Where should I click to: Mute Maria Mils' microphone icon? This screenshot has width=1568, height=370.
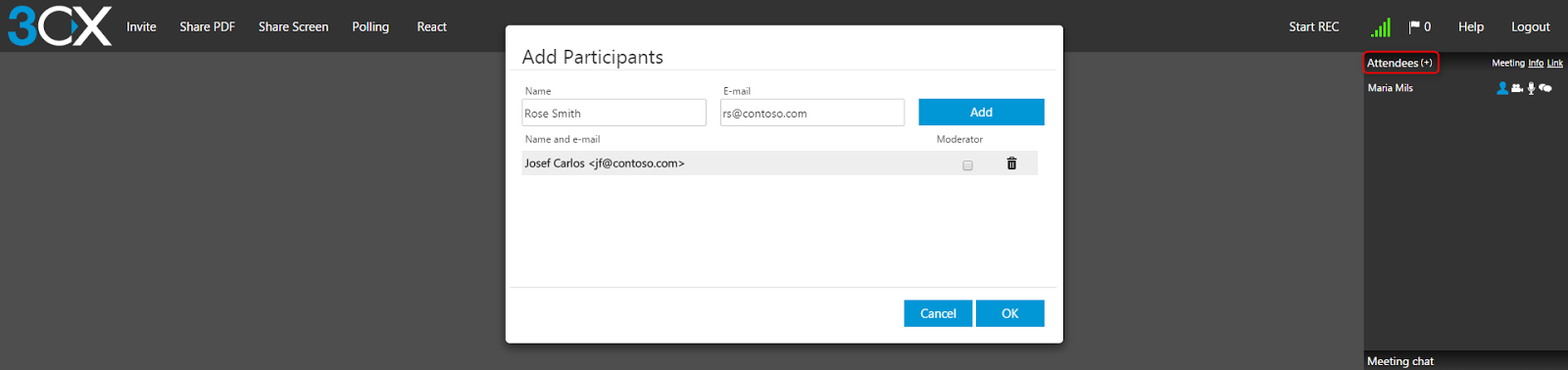(x=1532, y=88)
